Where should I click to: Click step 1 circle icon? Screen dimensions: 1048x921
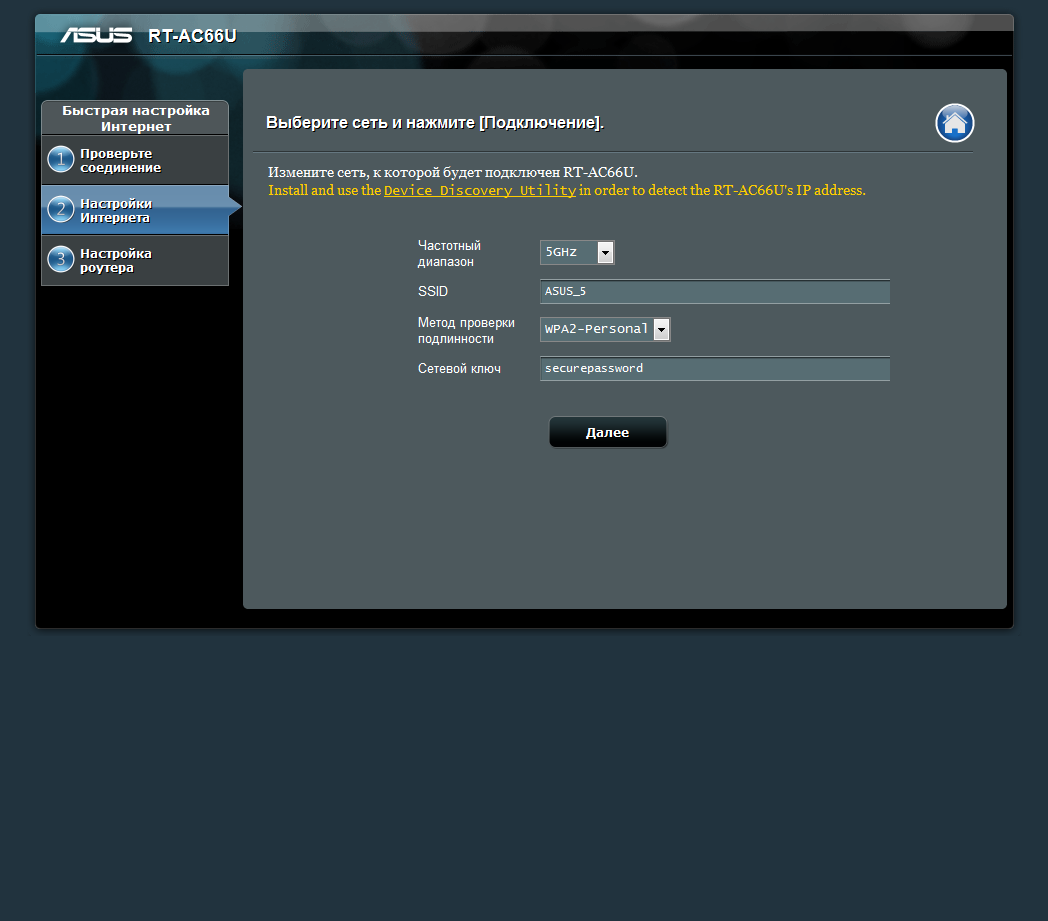tap(61, 159)
